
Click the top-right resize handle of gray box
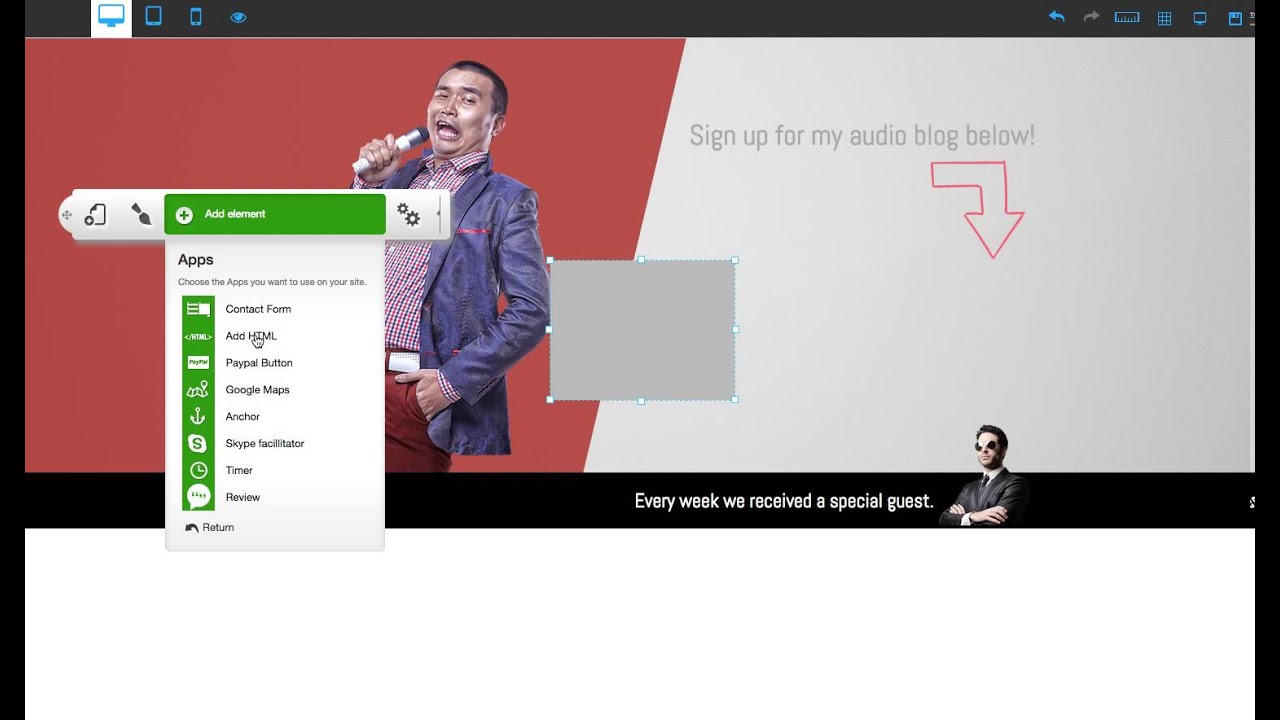click(735, 260)
